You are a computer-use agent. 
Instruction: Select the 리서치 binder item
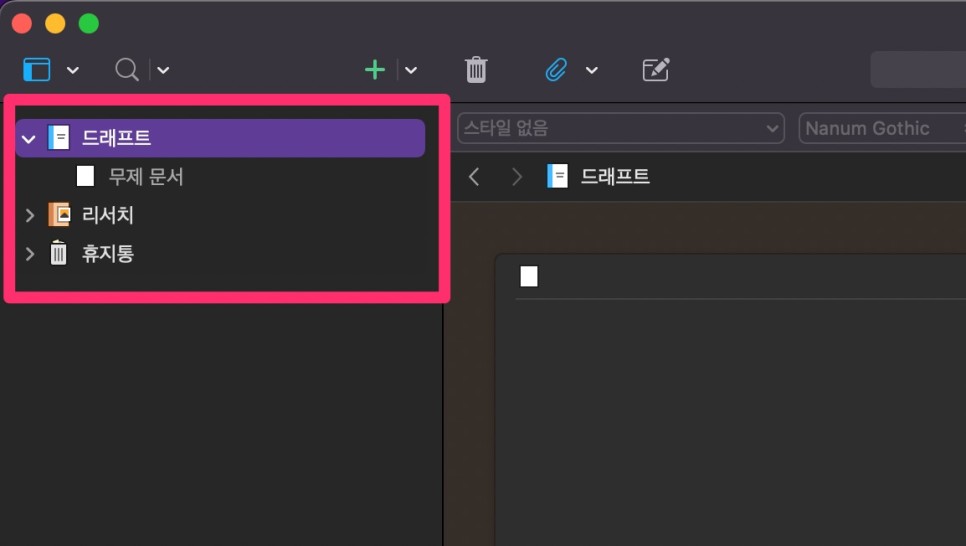click(x=108, y=215)
